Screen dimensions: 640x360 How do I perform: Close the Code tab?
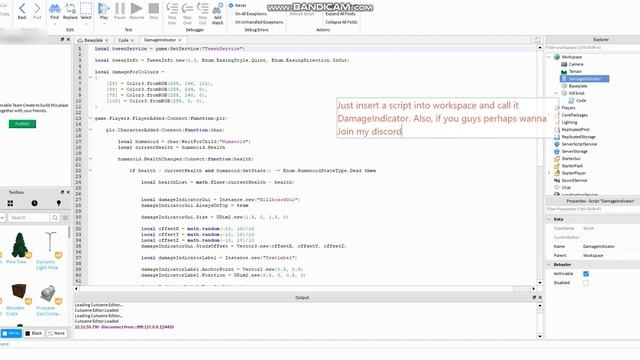coord(132,40)
